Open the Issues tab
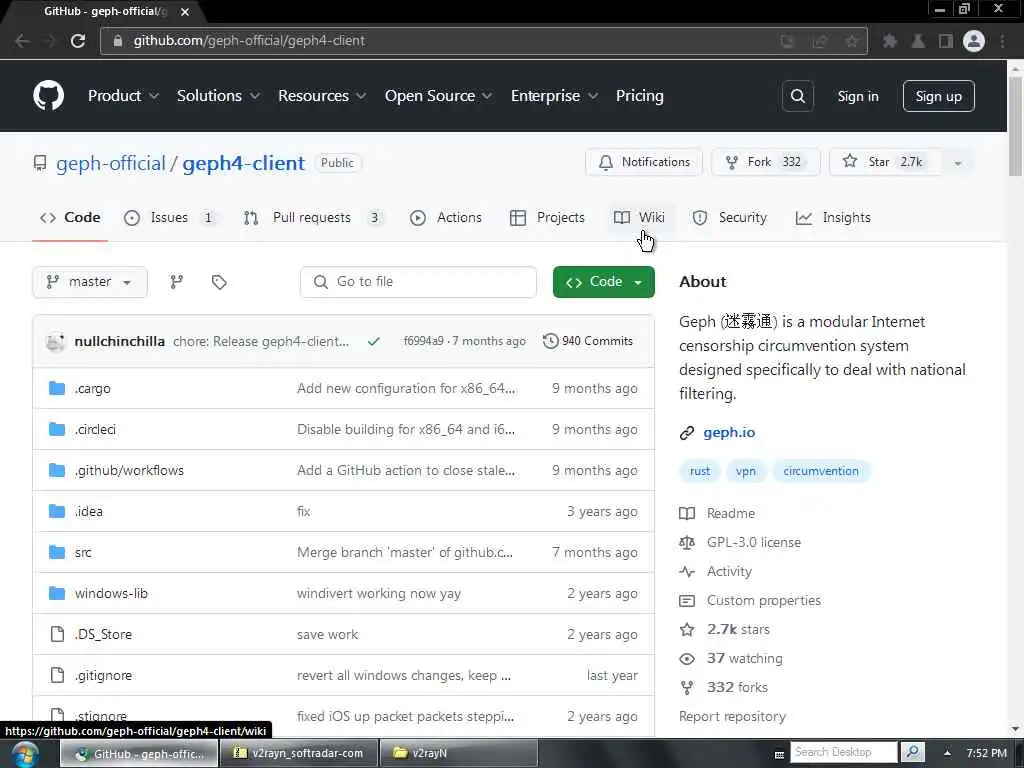The width and height of the screenshot is (1024, 768). [x=170, y=217]
